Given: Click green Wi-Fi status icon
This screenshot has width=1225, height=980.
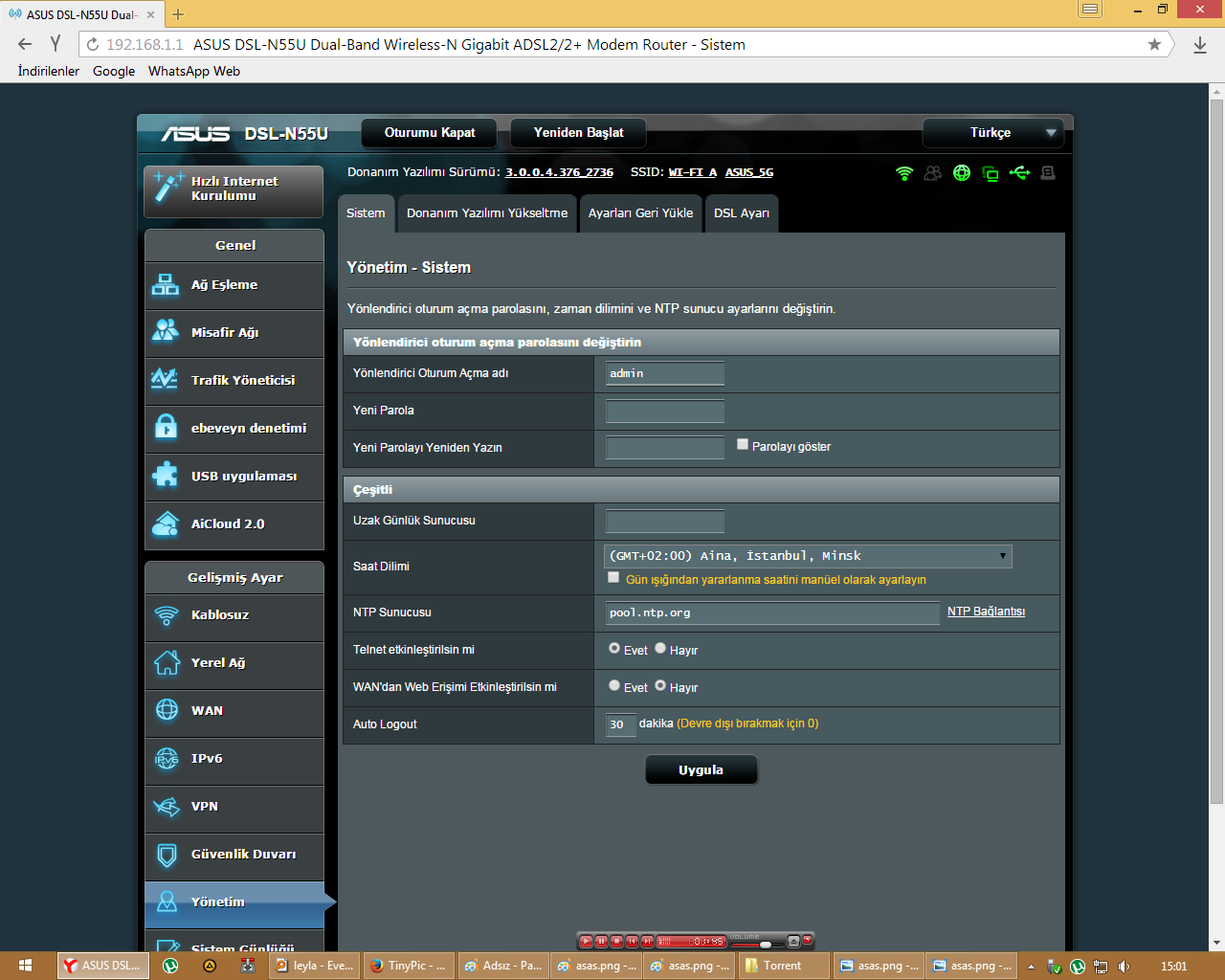Looking at the screenshot, I should 904,173.
